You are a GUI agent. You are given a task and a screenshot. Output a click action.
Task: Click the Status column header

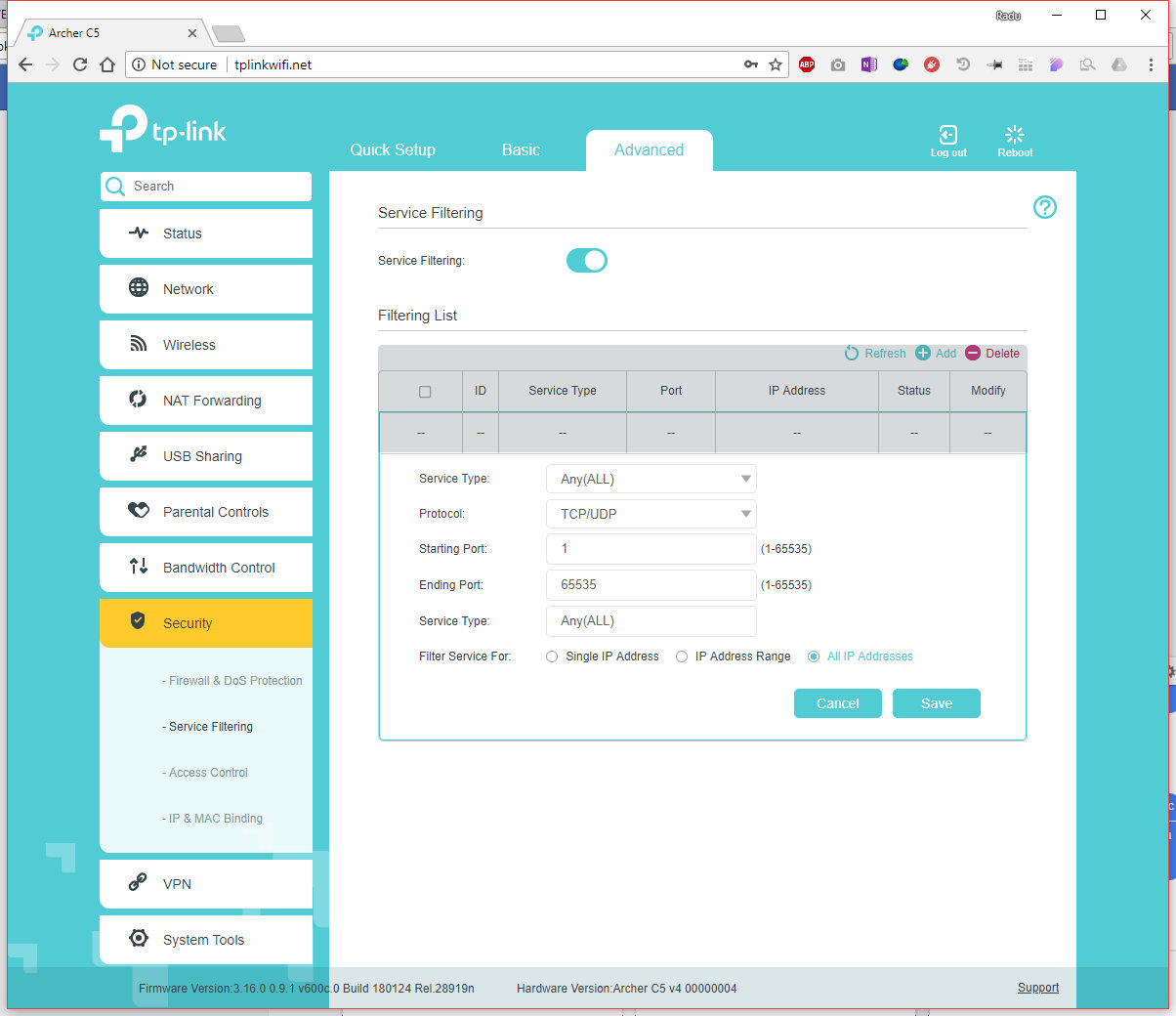[914, 391]
